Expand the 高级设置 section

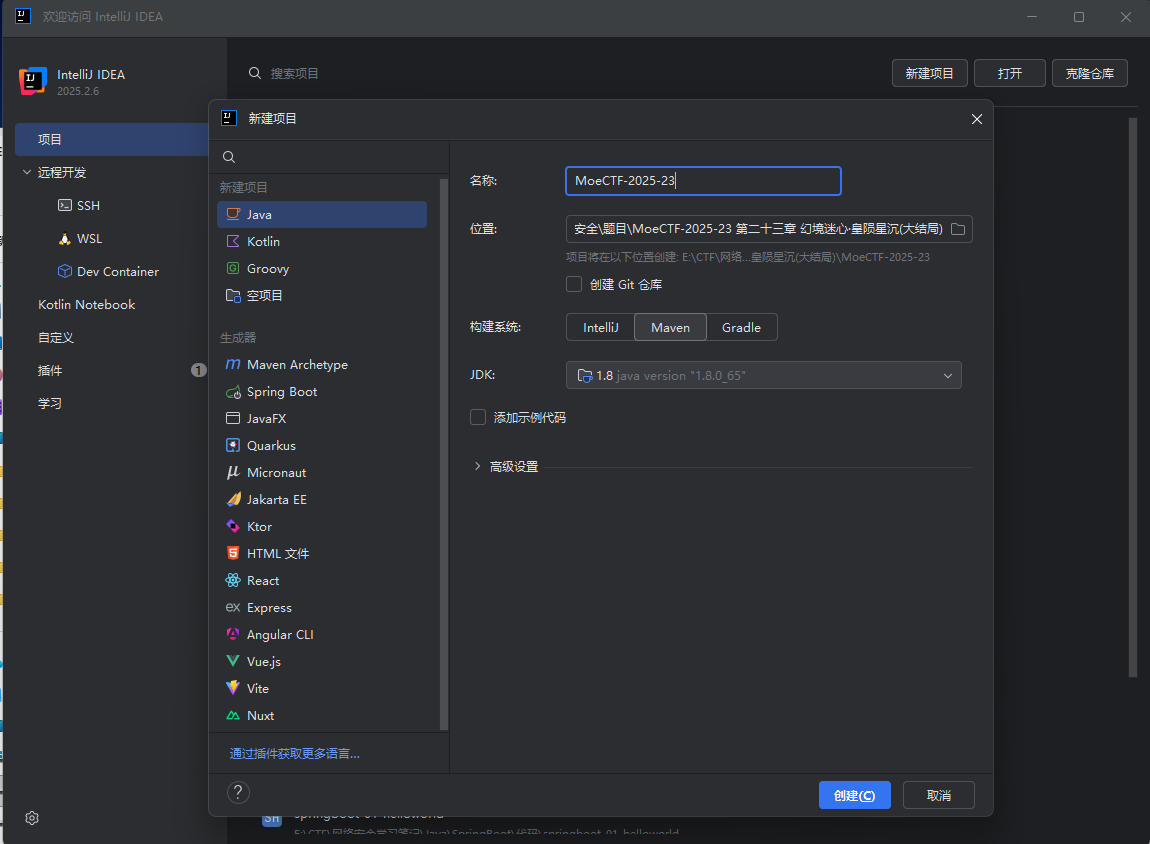pyautogui.click(x=478, y=466)
